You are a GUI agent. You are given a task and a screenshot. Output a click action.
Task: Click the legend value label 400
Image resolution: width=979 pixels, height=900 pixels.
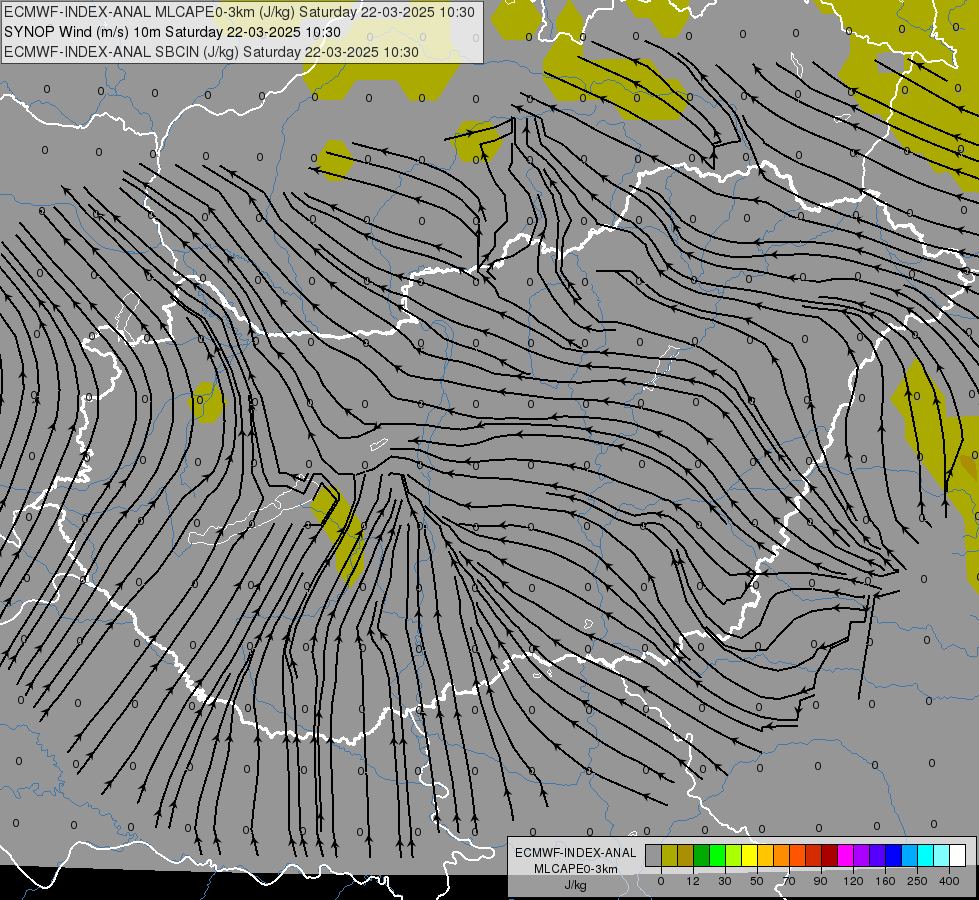tap(949, 881)
